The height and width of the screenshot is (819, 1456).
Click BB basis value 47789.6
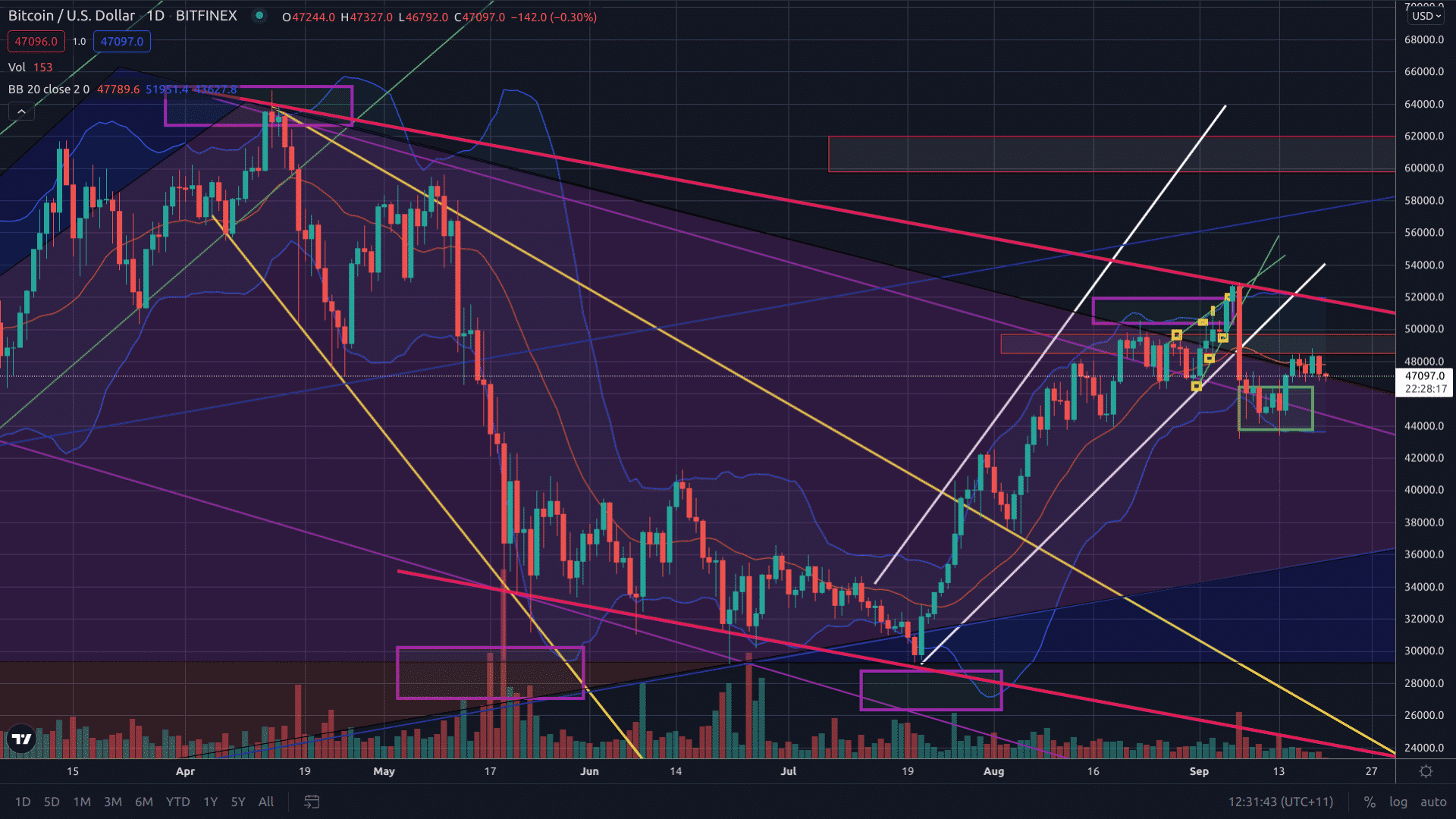coord(118,89)
